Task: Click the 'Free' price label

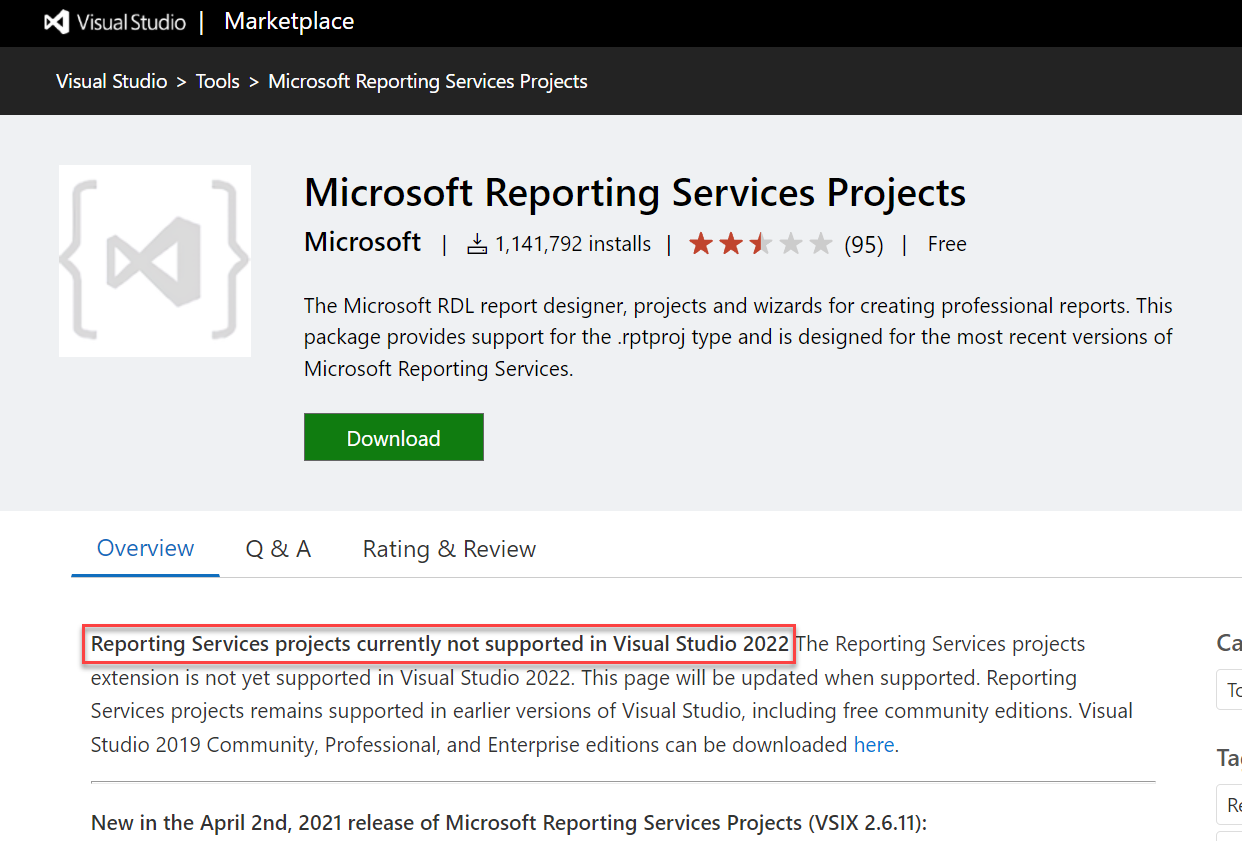Action: coord(947,244)
